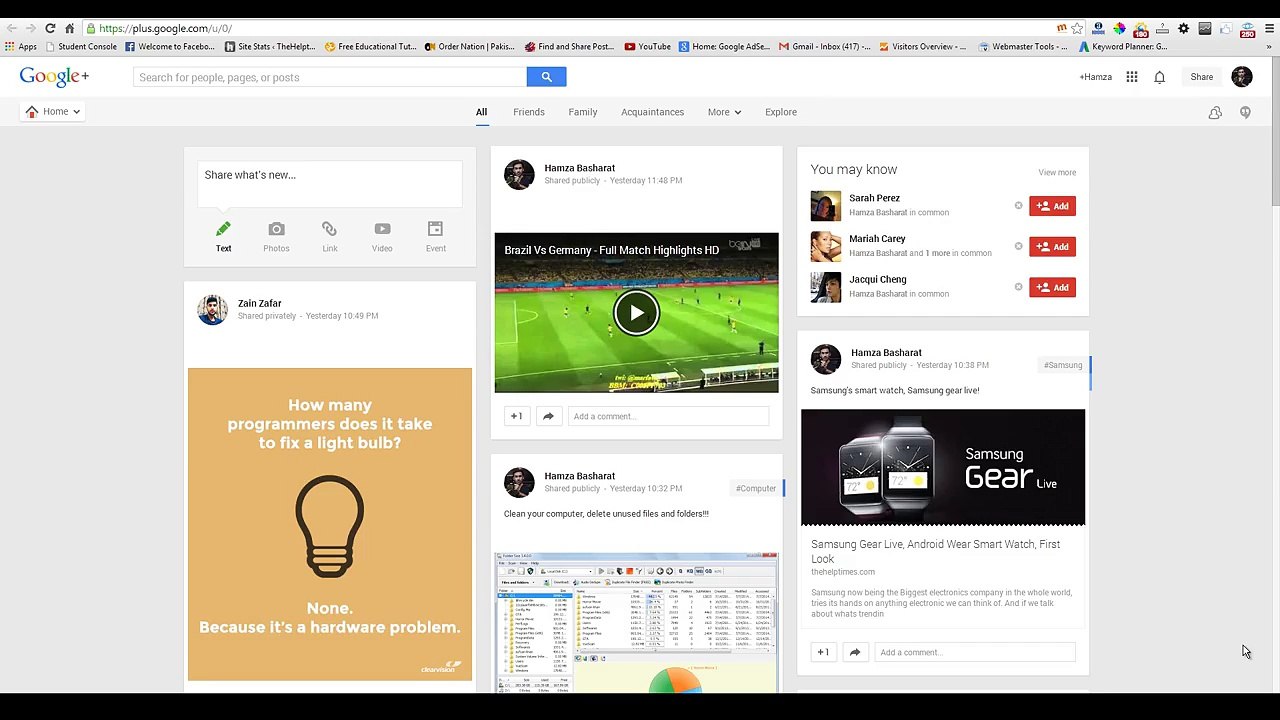Focus the search people, pages, or posts field
1280x720 pixels.
[330, 77]
